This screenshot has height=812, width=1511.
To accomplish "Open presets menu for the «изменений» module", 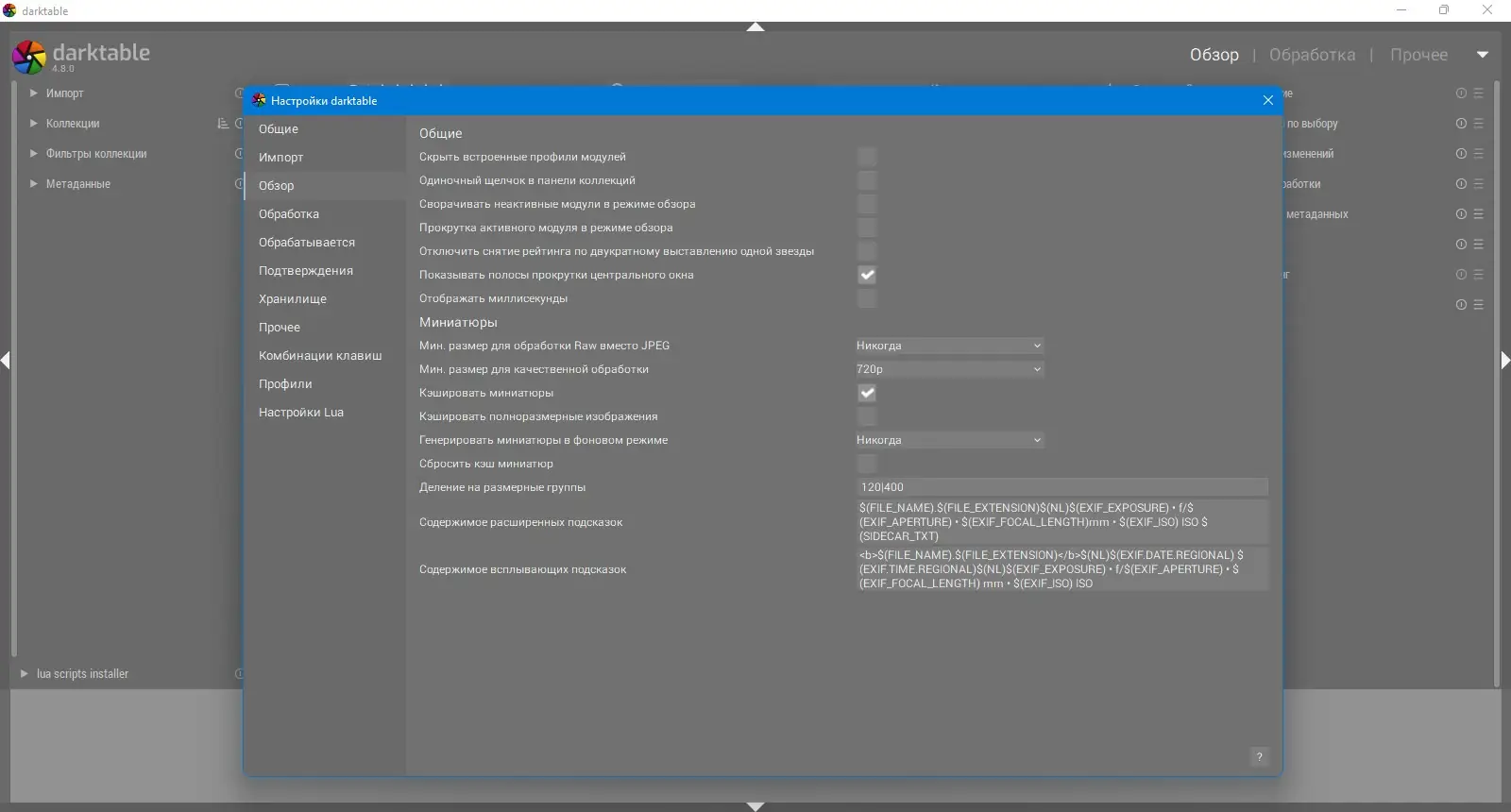I will click(1478, 154).
